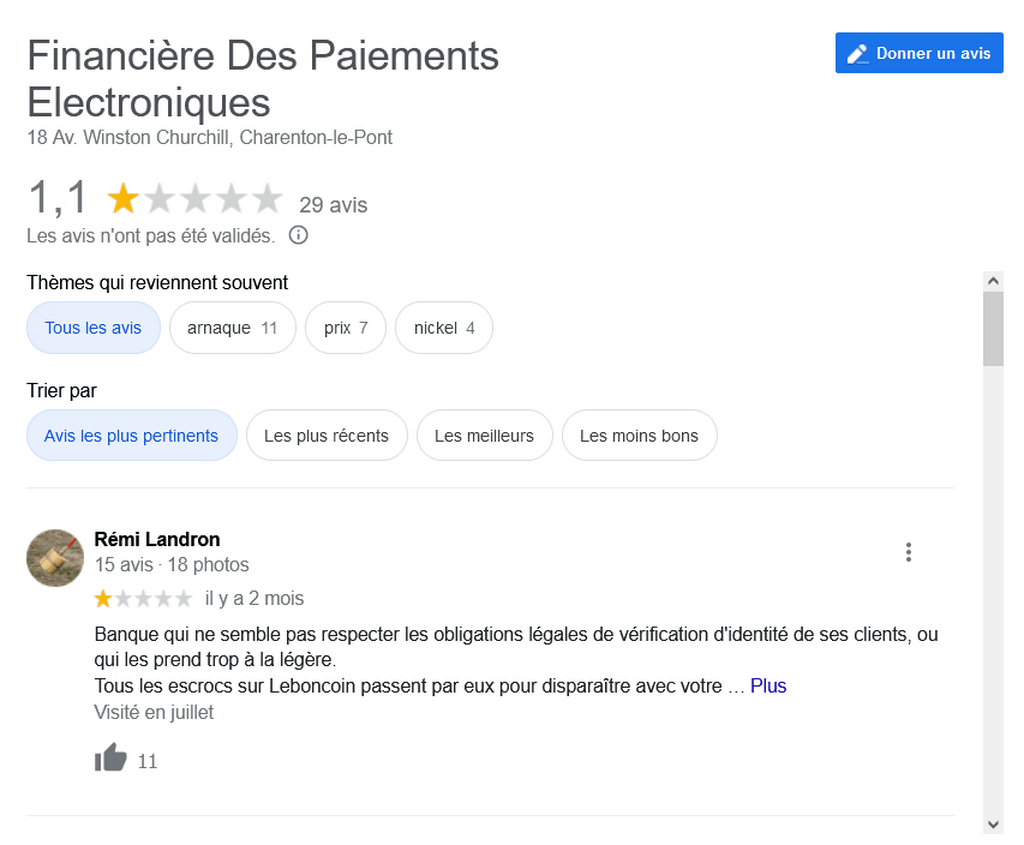Open Rémi Landron's reviewer name link
Screen dimensions: 1024x845
(x=157, y=539)
